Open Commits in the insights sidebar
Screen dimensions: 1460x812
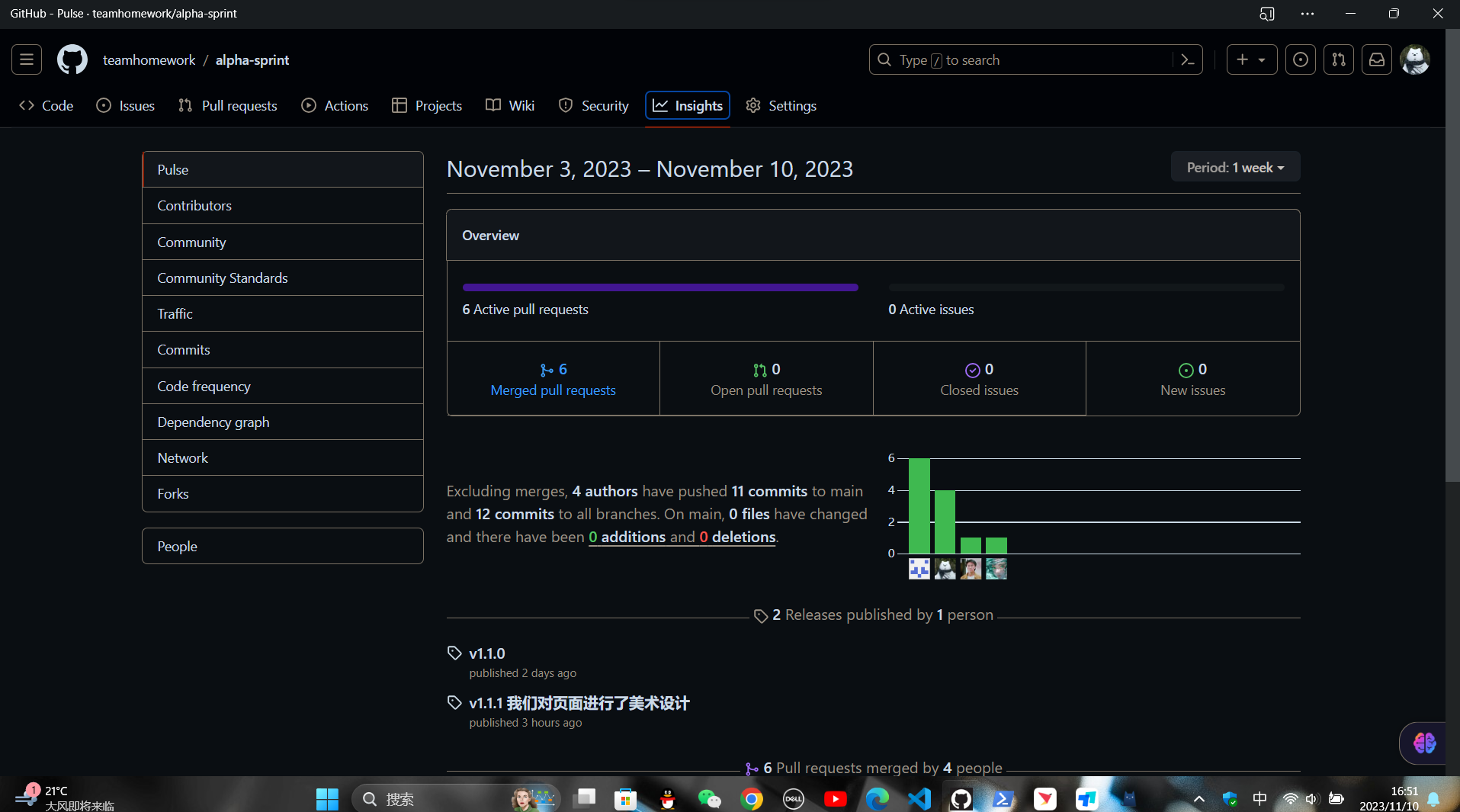click(x=283, y=350)
